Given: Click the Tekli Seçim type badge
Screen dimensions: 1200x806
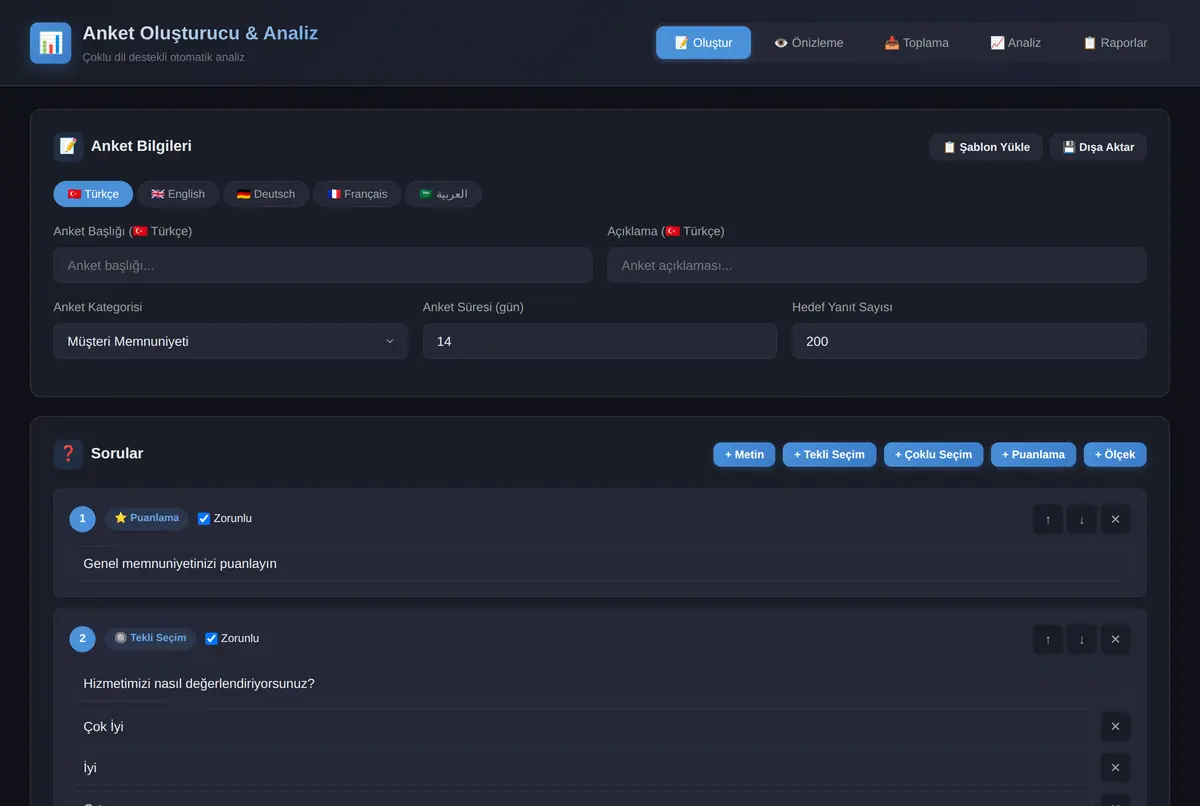Looking at the screenshot, I should pyautogui.click(x=150, y=638).
